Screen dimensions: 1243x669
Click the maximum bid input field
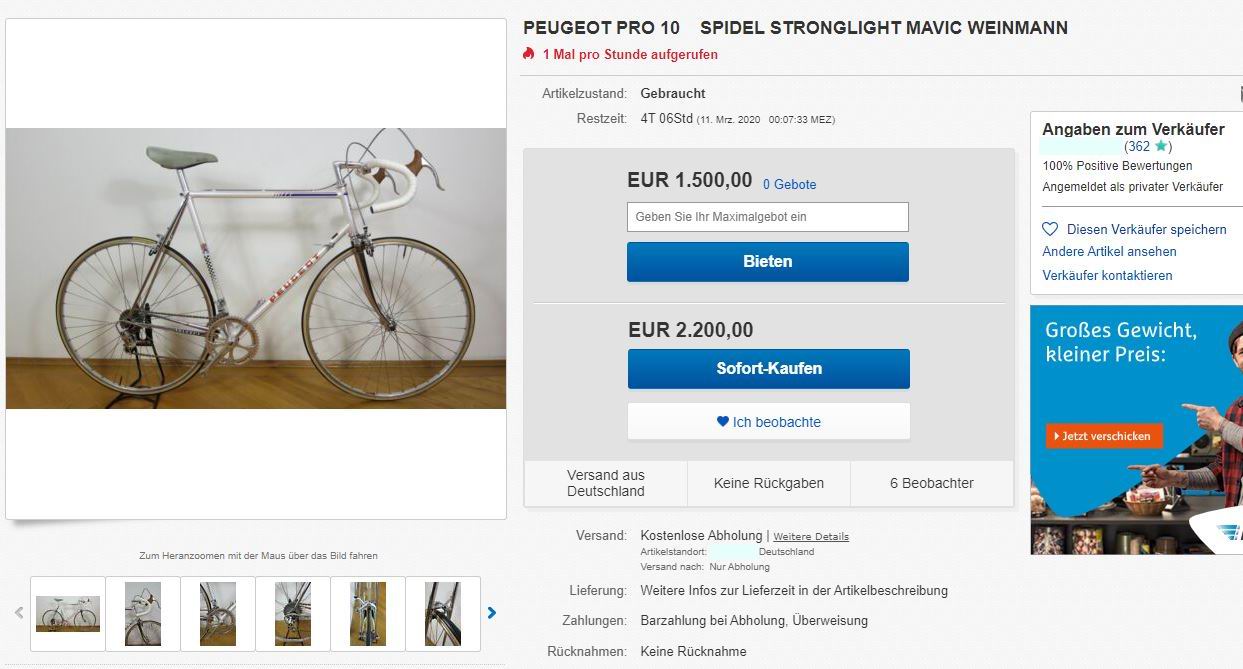pyautogui.click(x=767, y=217)
